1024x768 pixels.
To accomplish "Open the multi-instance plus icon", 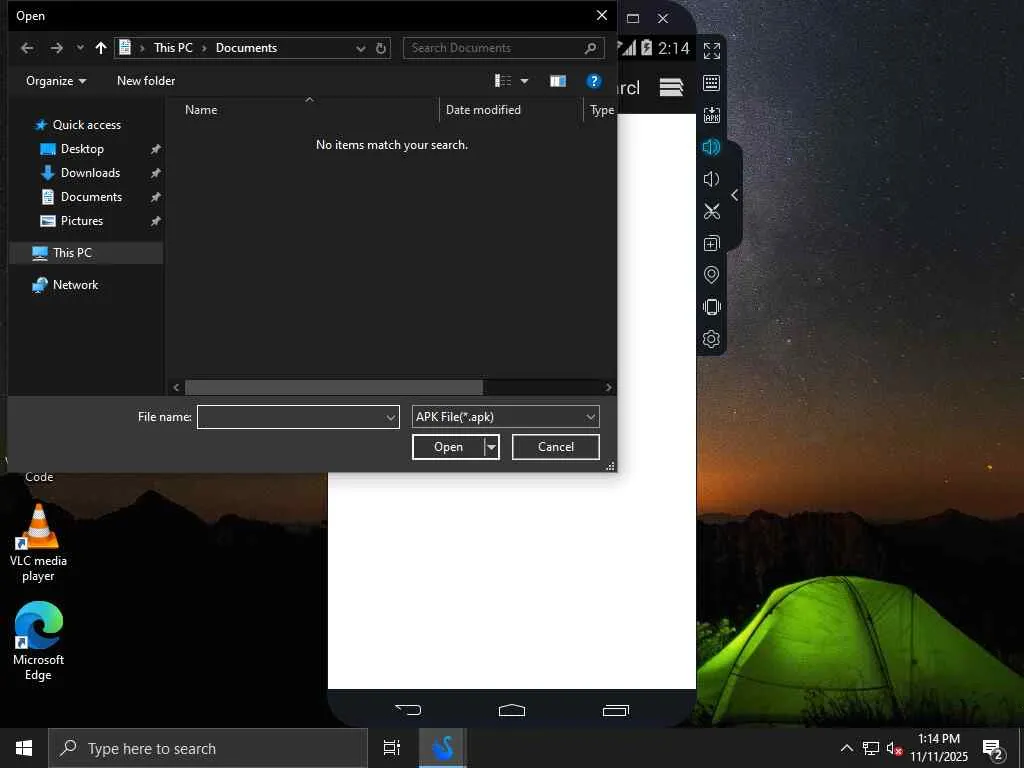I will [x=711, y=243].
